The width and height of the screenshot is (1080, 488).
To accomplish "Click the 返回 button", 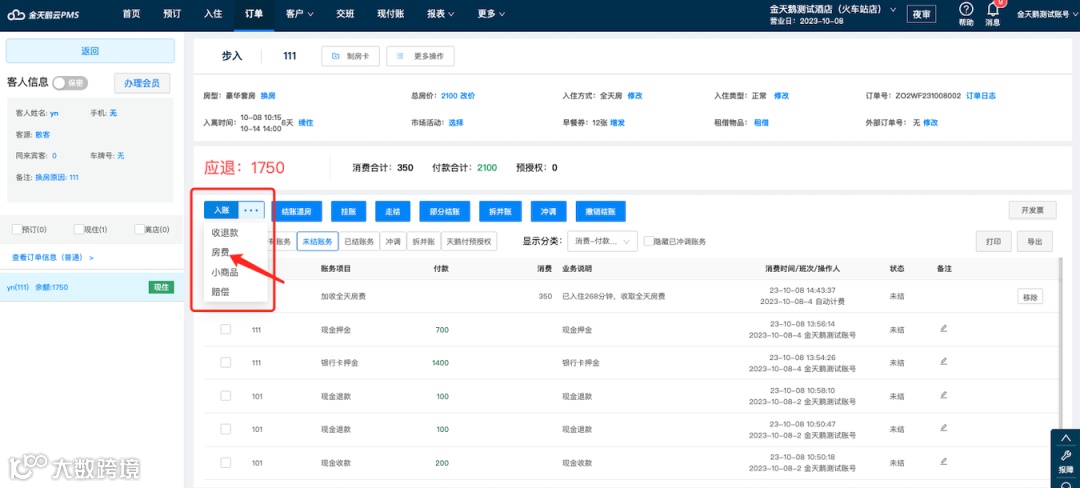I will tap(90, 51).
